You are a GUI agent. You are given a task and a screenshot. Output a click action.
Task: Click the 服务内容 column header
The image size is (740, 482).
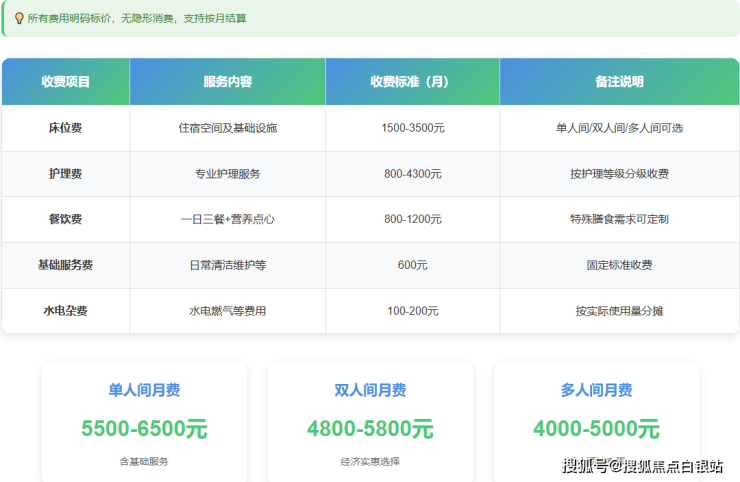pyautogui.click(x=227, y=82)
